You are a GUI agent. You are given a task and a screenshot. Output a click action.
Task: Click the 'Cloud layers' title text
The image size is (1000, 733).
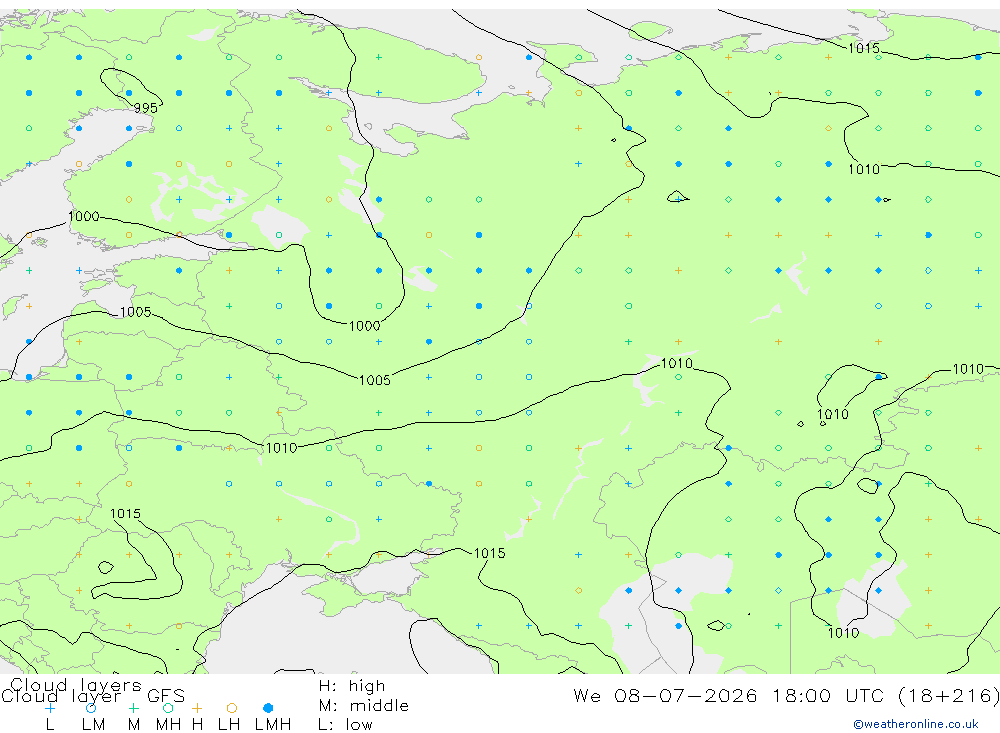76,685
